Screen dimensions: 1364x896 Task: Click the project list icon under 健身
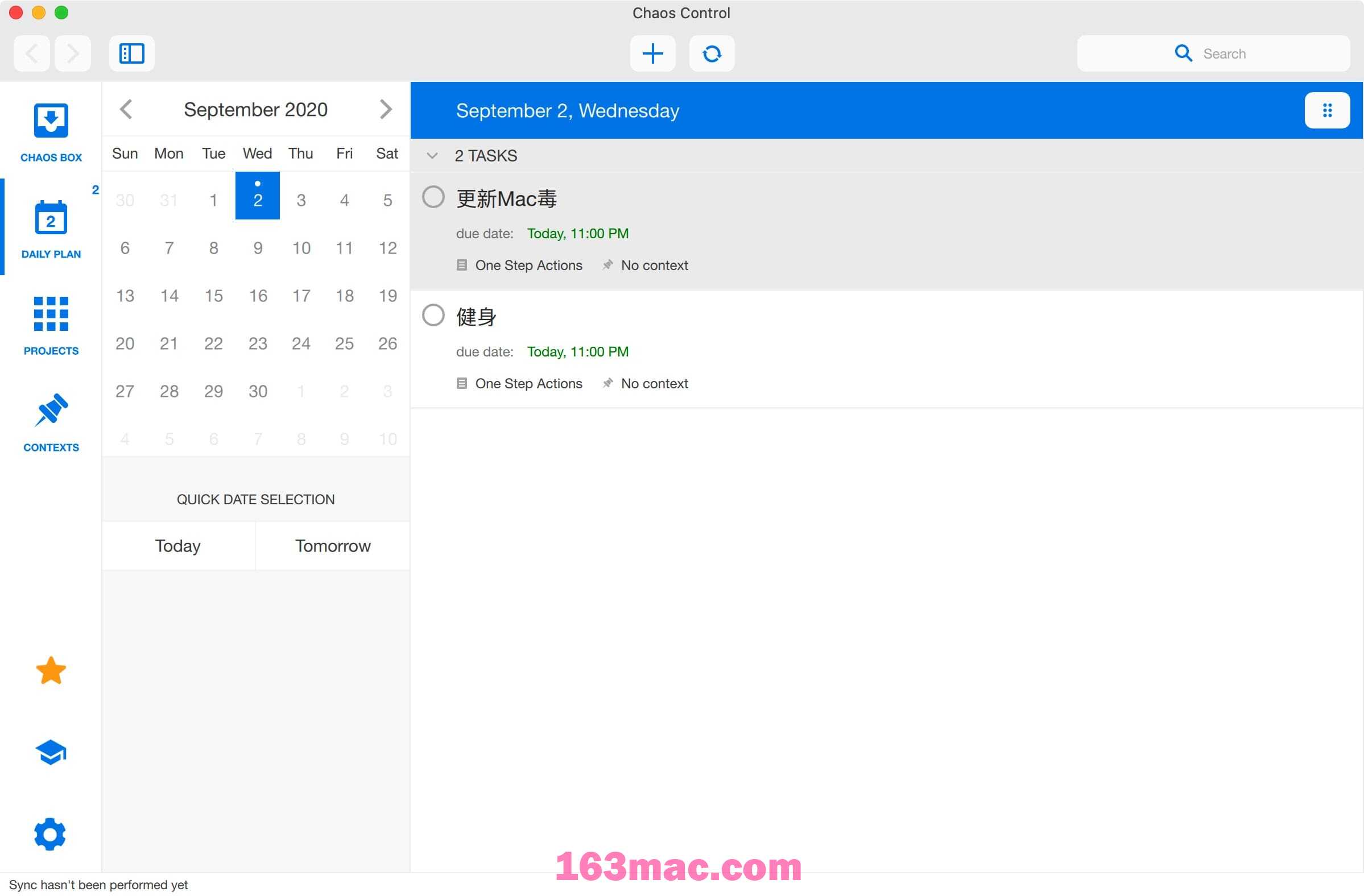(462, 383)
